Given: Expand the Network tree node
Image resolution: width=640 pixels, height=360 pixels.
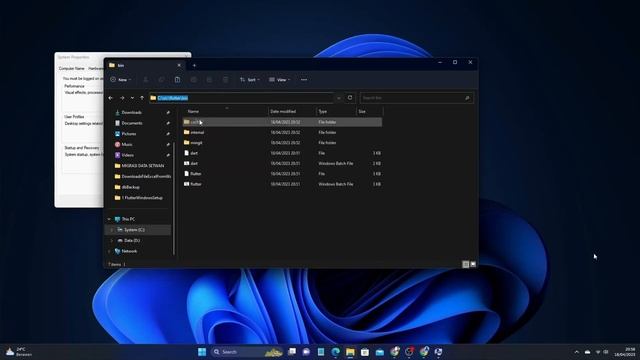Looking at the screenshot, I should point(109,251).
